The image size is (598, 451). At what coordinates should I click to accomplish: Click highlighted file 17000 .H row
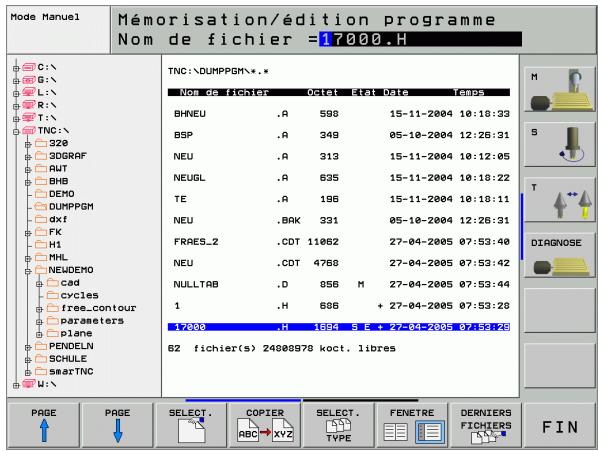339,327
